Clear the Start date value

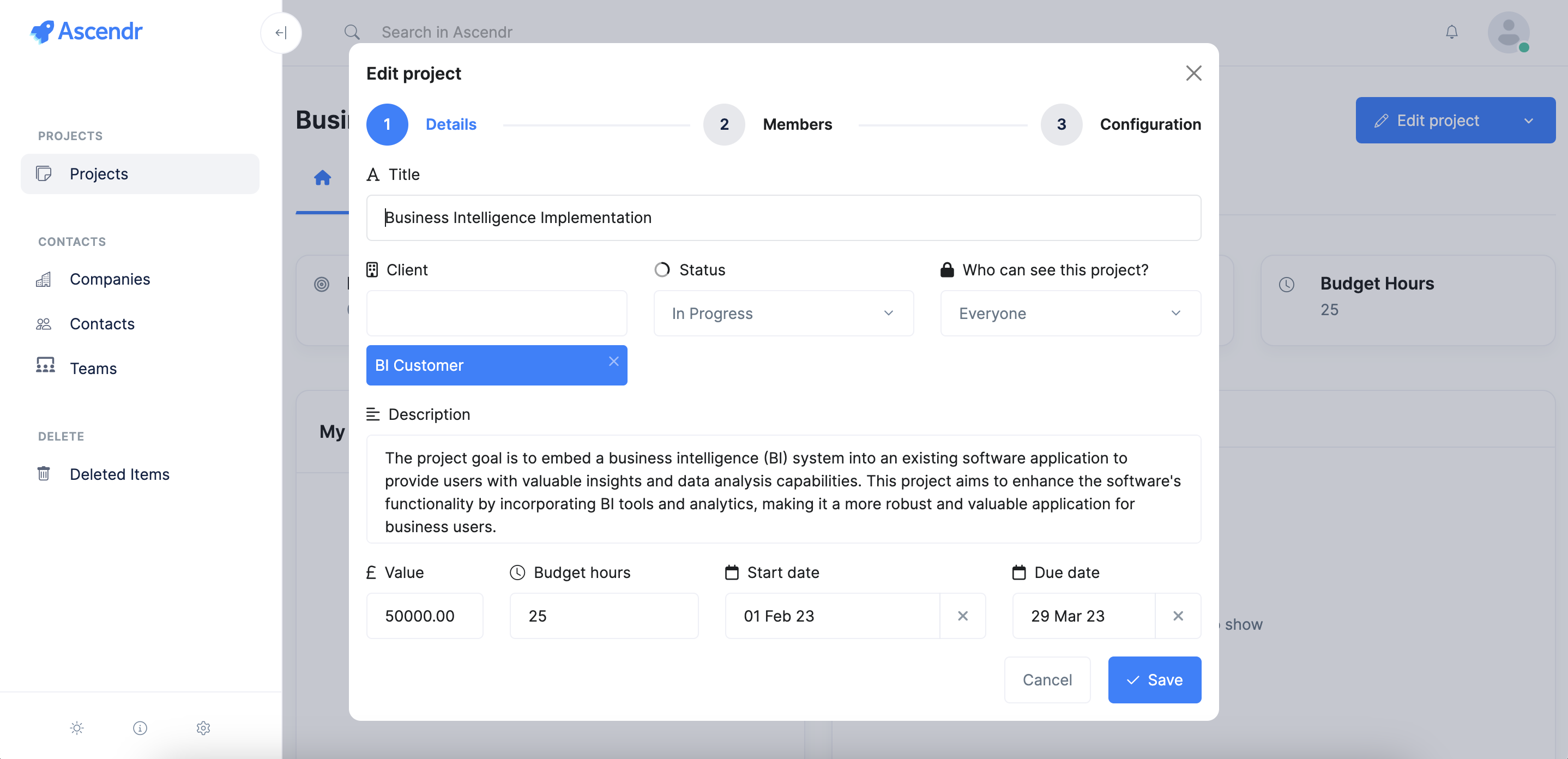[962, 616]
